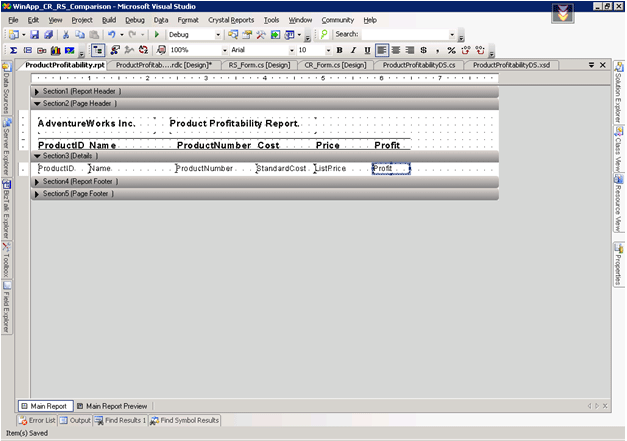Open the Server Explorer side panel
Image resolution: width=627 pixels, height=441 pixels.
point(7,147)
